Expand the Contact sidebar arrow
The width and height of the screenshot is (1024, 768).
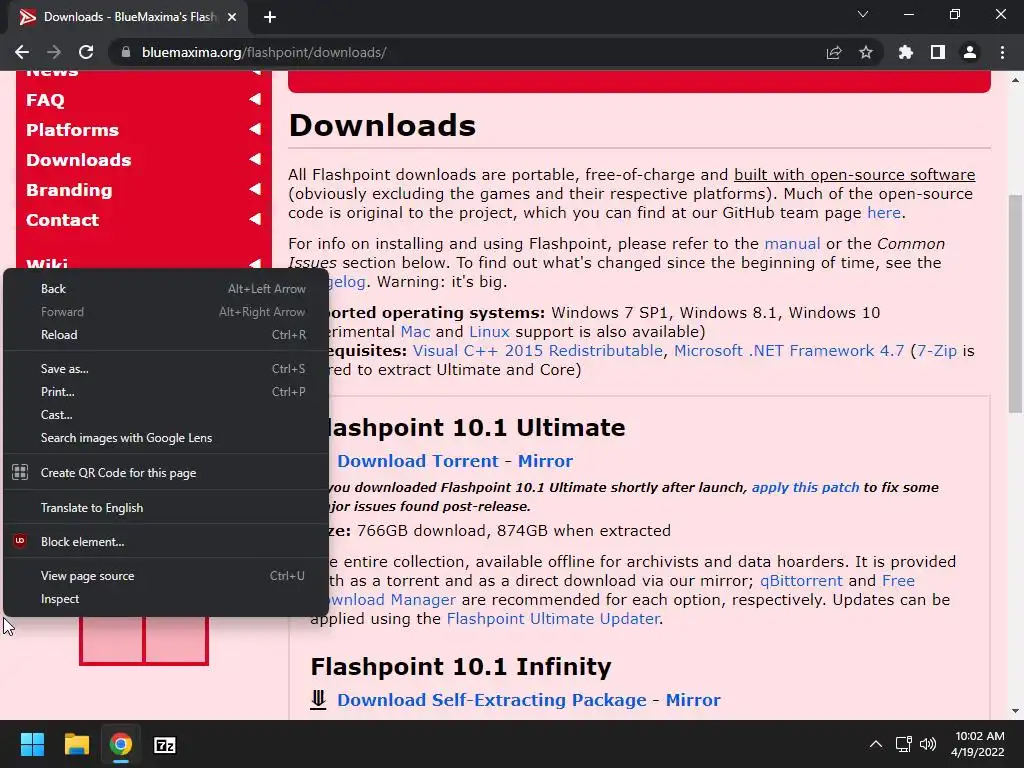[x=255, y=219]
